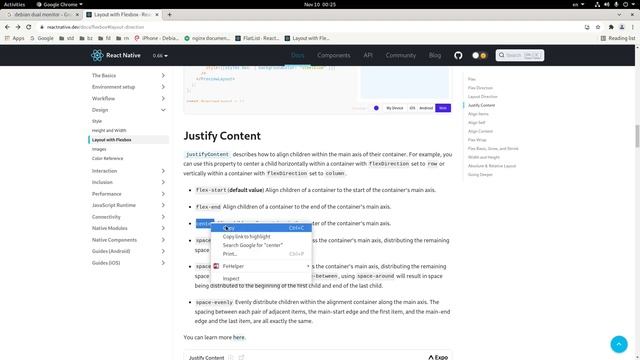
Task: Choose Copy from the context menu
Action: click(261, 228)
